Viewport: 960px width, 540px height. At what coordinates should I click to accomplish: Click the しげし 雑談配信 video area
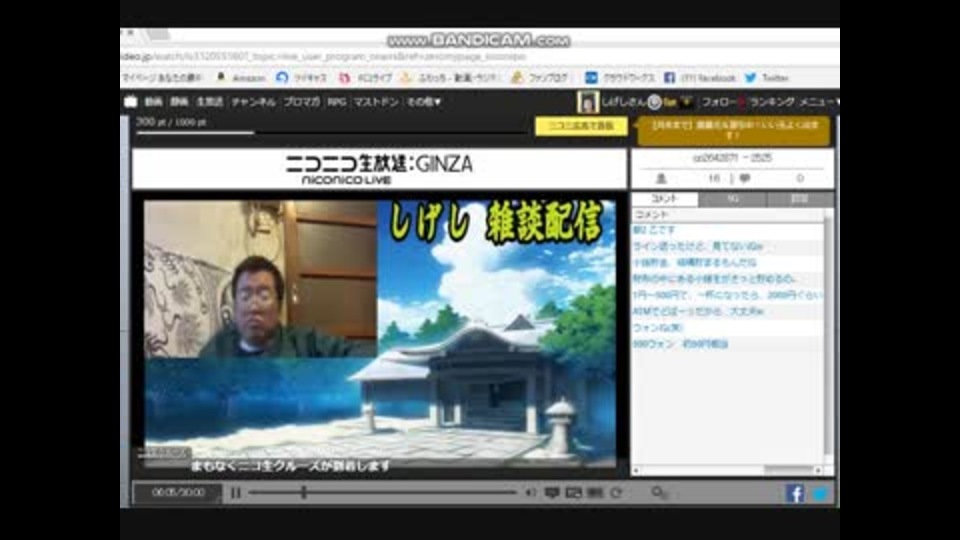tap(380, 334)
